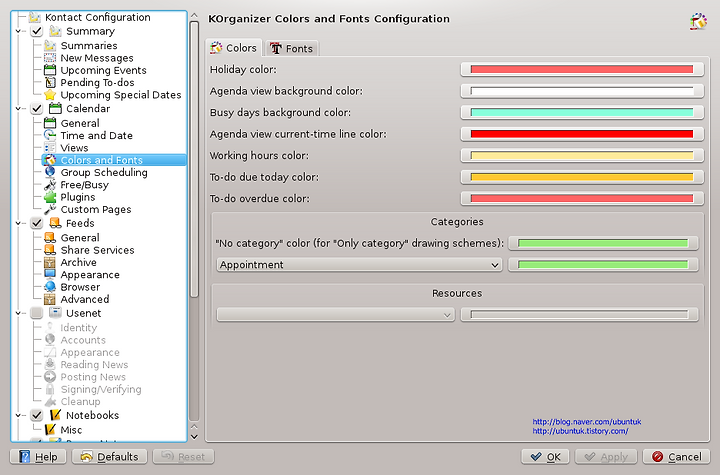Change the Agenda view background color swatch
Viewport: 720px width, 475px height.
[582, 91]
